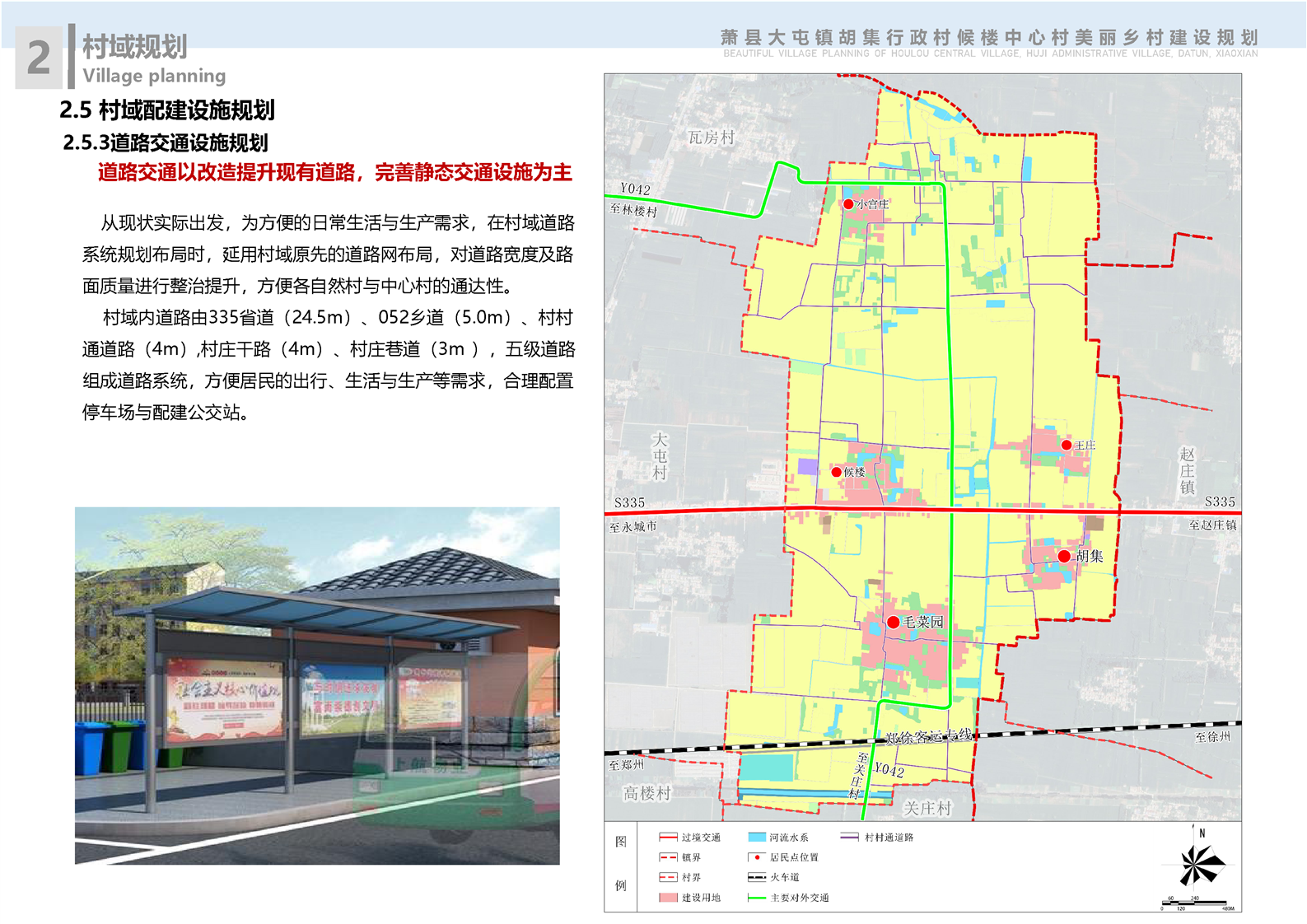
Task: Click the 毛菜园 village marker
Action: (x=893, y=622)
